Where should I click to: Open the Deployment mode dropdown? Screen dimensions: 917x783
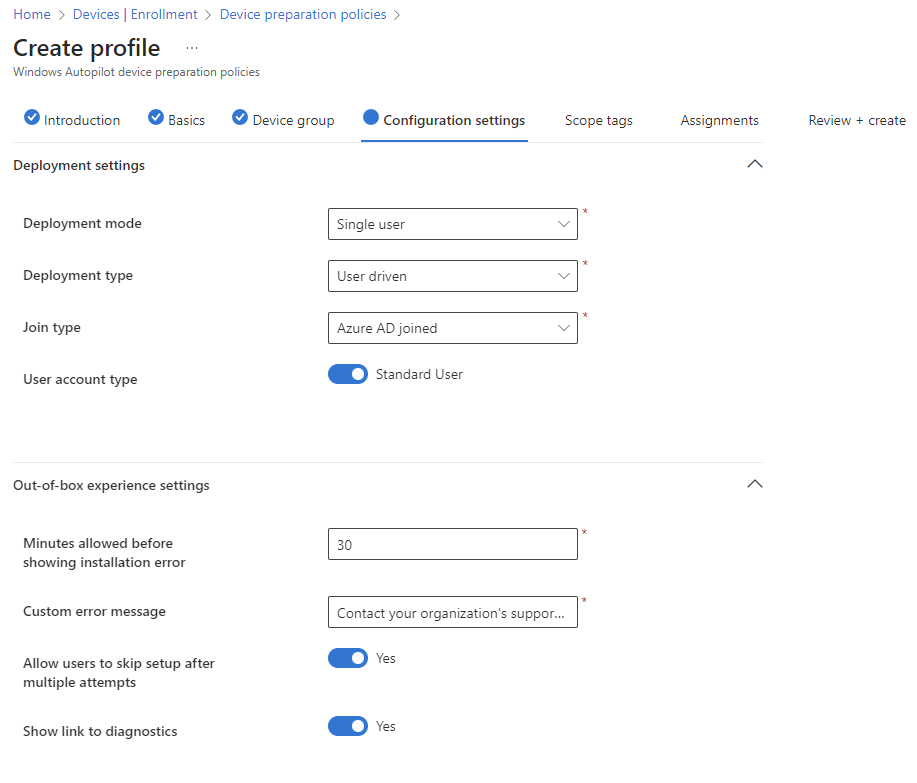coord(453,224)
